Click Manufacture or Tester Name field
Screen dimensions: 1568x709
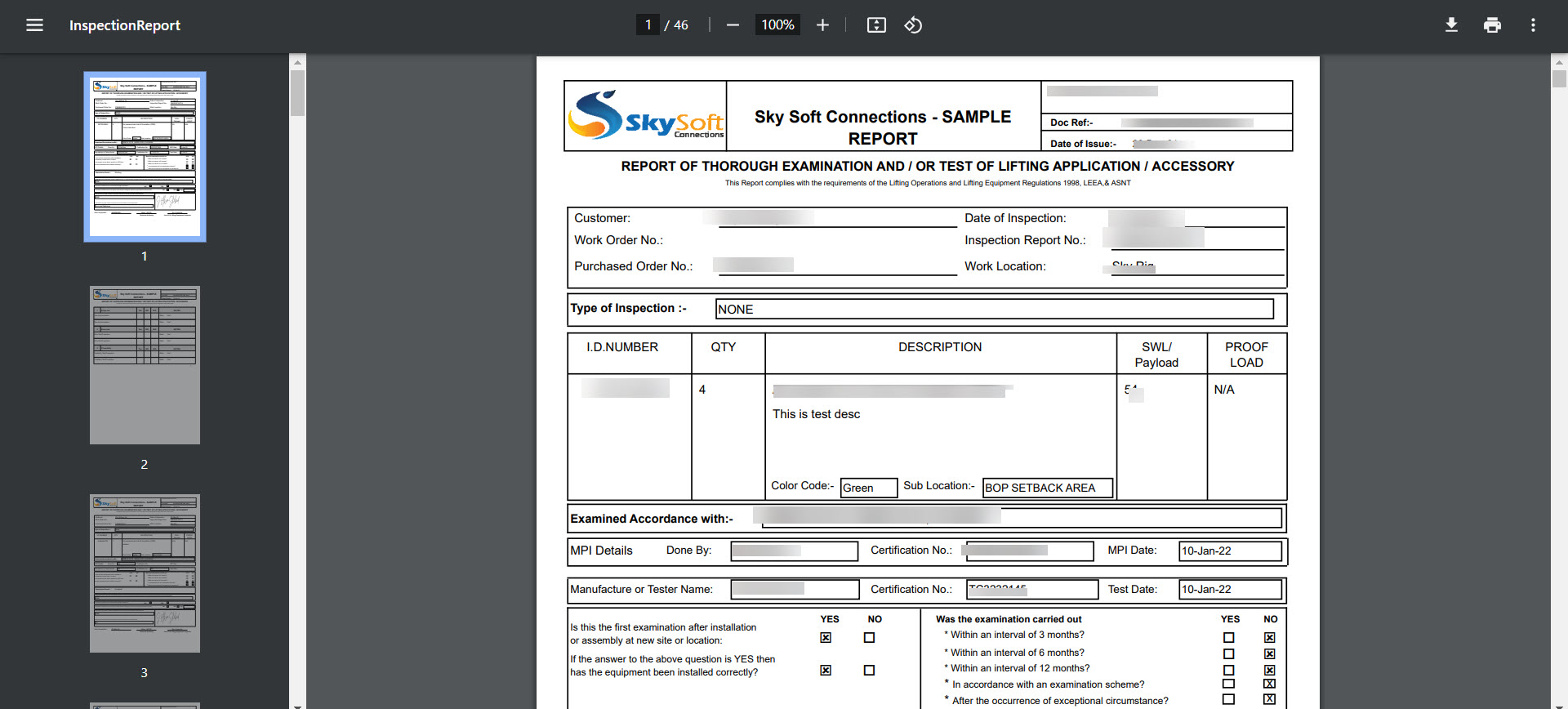click(x=795, y=590)
